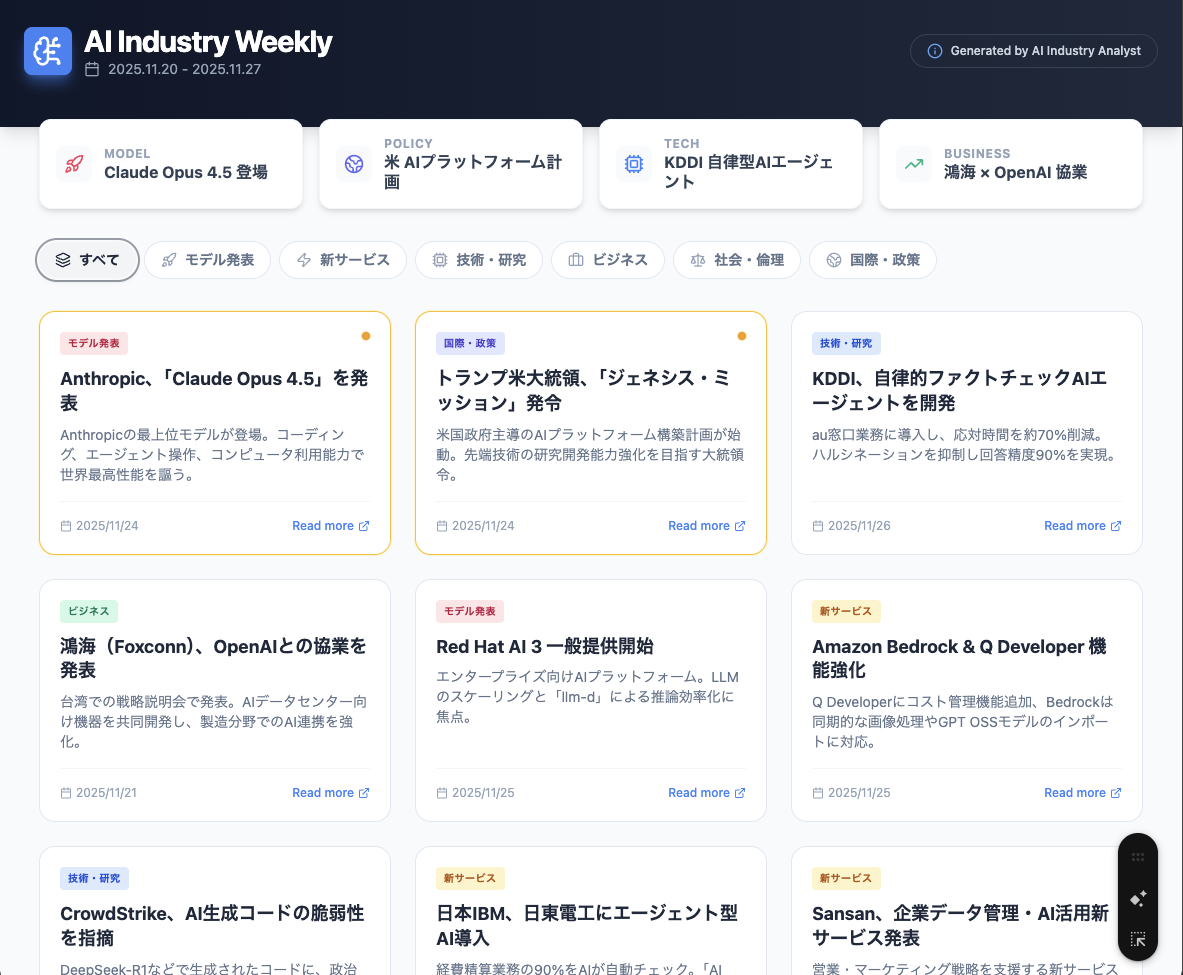
Task: Click the rocket icon on the MODEL card
Action: tap(74, 164)
